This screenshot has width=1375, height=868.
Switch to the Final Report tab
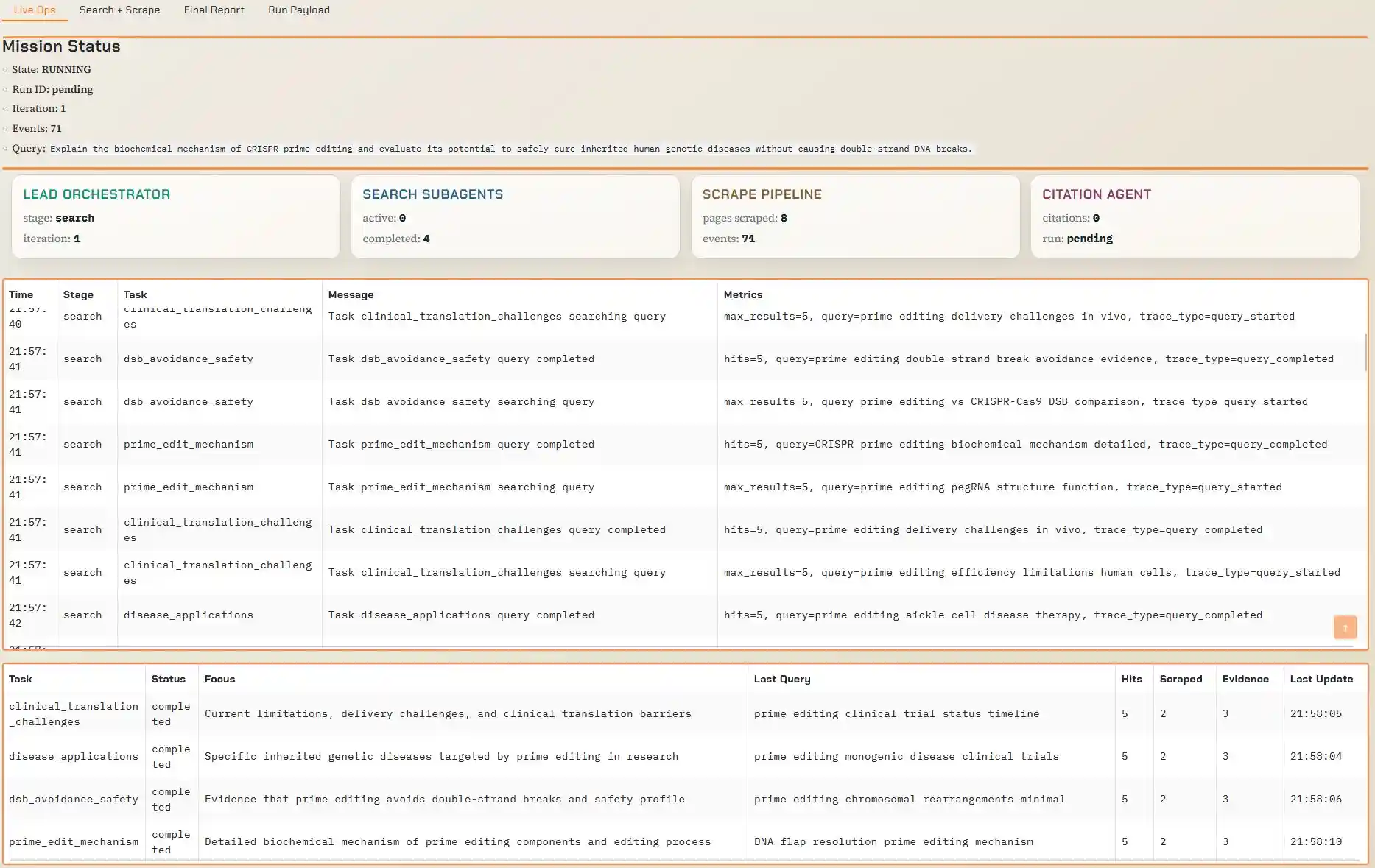(x=214, y=10)
